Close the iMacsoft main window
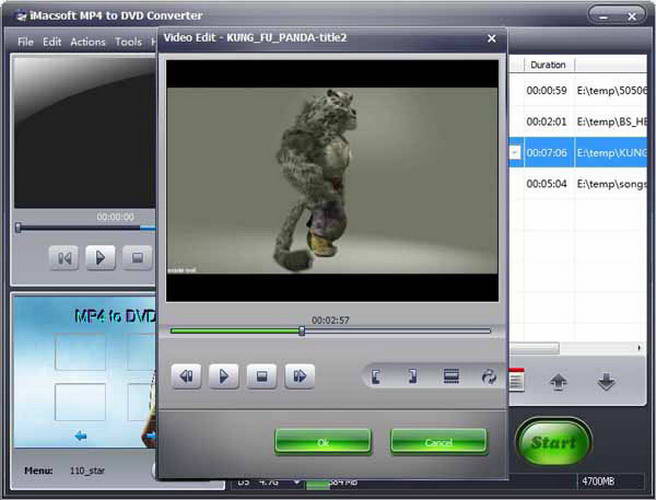Viewport: 656px width, 500px height. click(x=632, y=17)
